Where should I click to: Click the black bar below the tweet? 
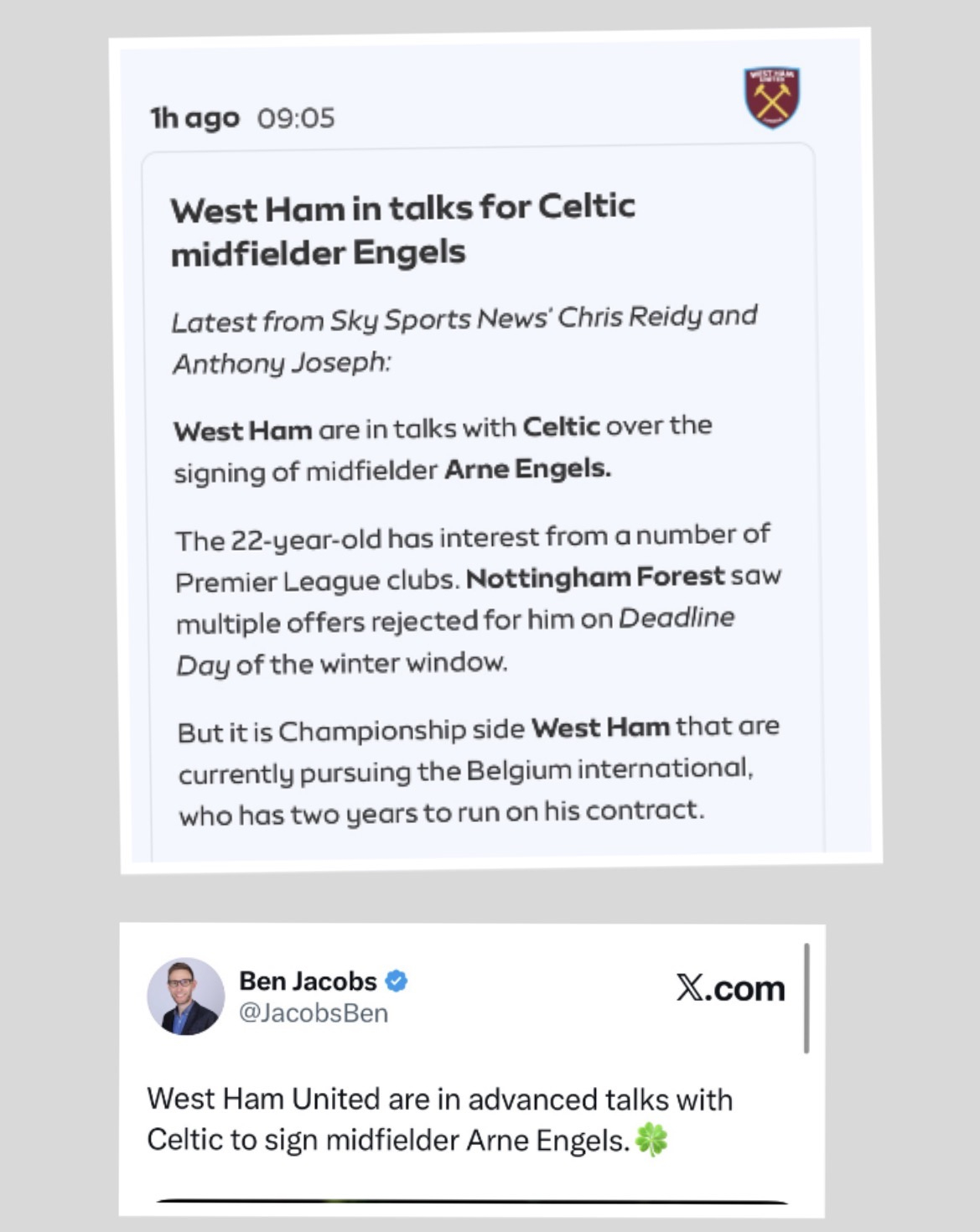(x=472, y=1201)
